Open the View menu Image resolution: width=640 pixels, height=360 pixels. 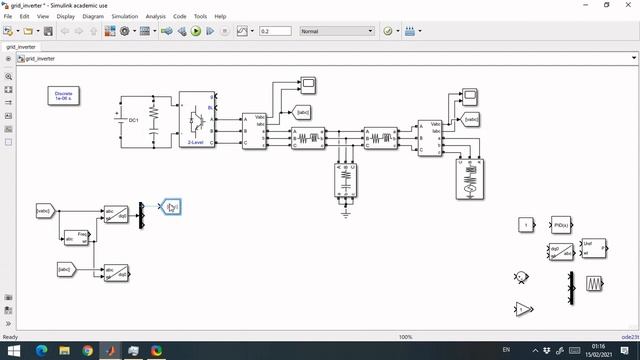pyautogui.click(x=43, y=16)
